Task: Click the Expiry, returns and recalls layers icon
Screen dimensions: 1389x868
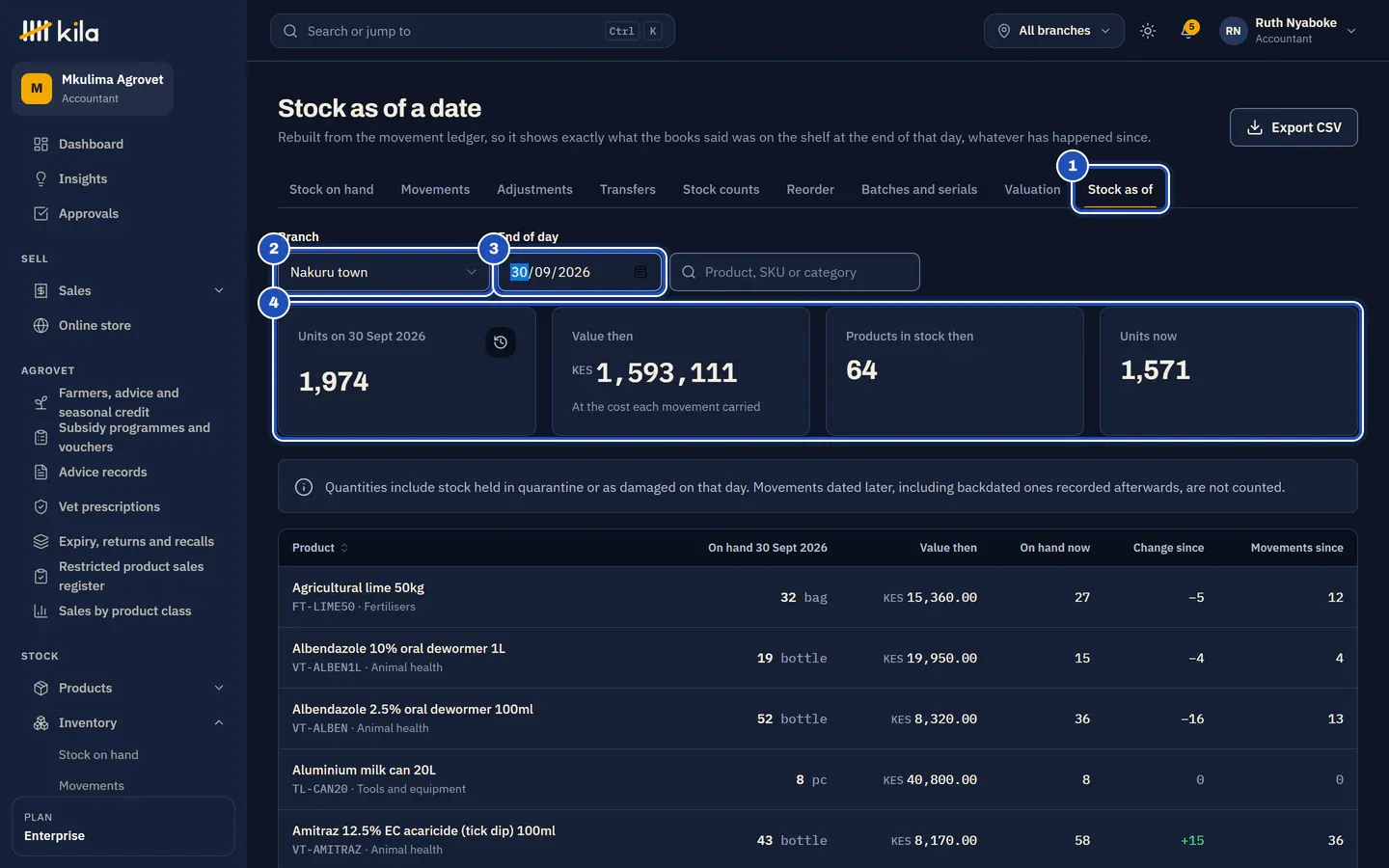Action: [x=41, y=541]
